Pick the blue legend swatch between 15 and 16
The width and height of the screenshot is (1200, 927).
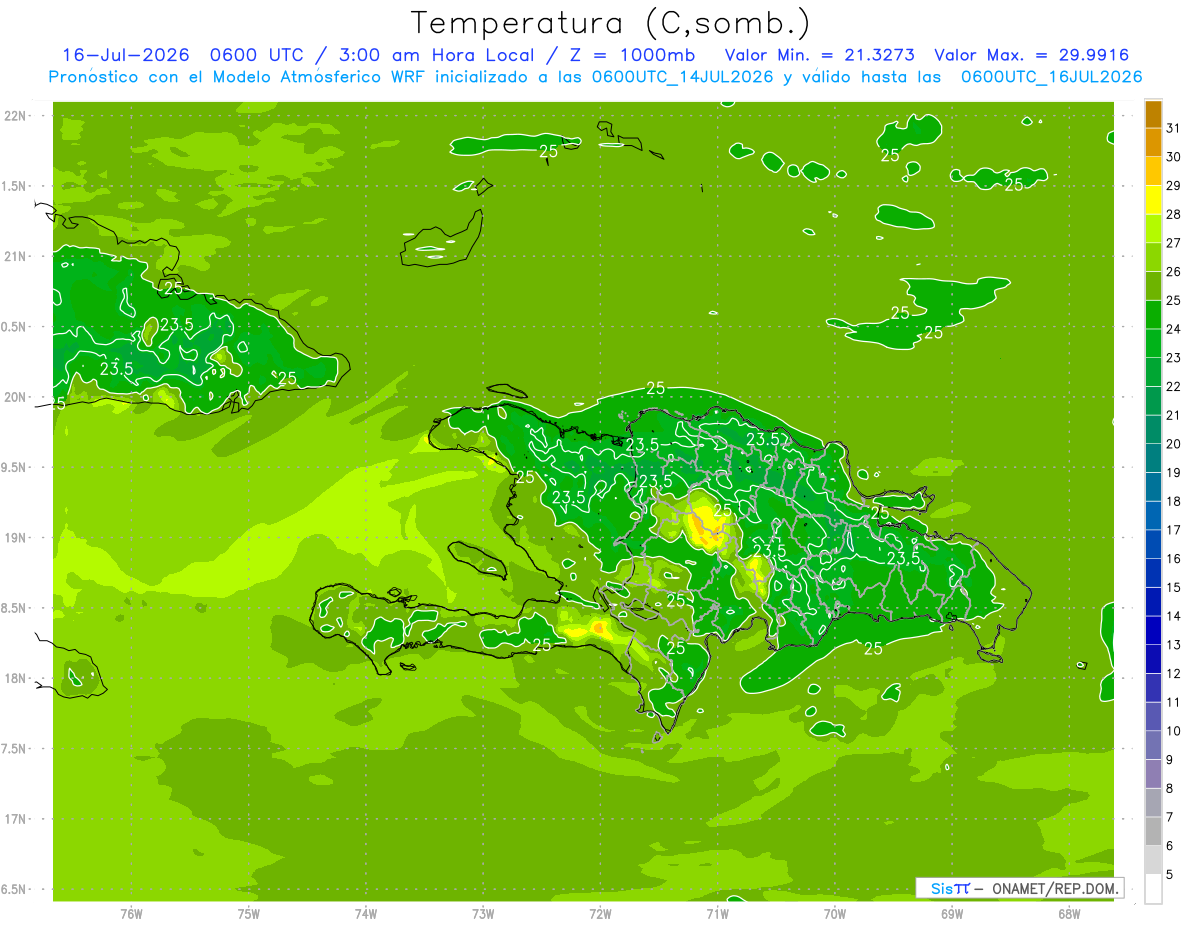[x=1153, y=573]
